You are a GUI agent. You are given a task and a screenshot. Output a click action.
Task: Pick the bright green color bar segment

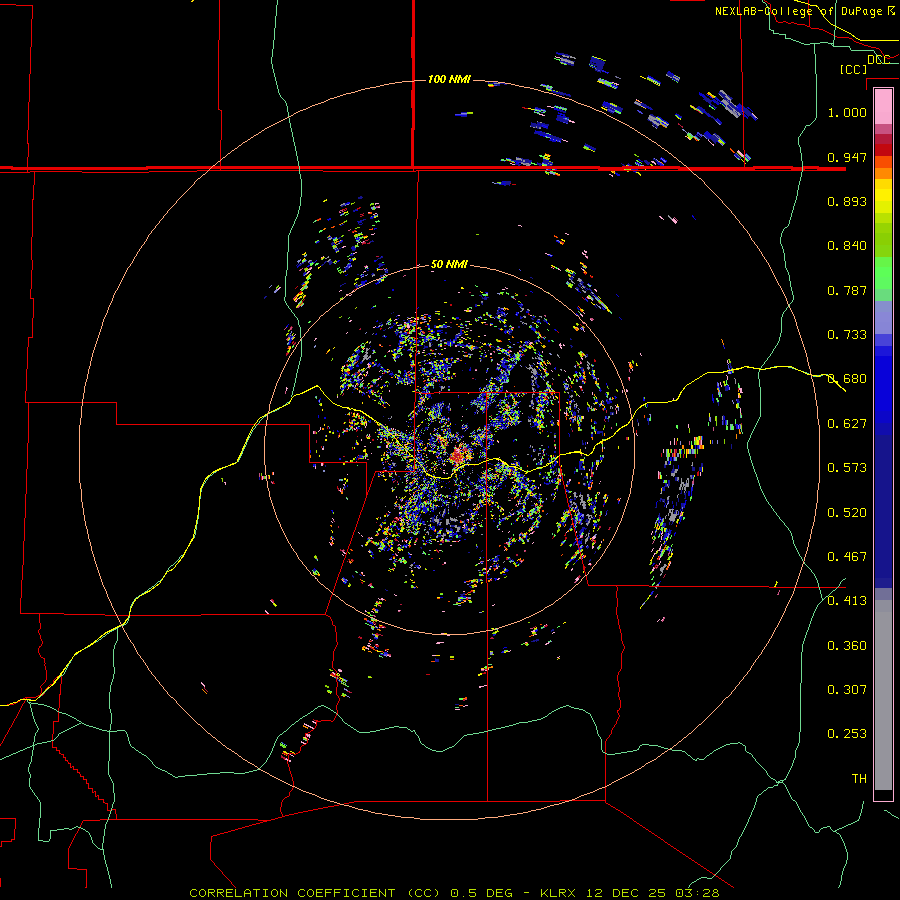tap(883, 273)
